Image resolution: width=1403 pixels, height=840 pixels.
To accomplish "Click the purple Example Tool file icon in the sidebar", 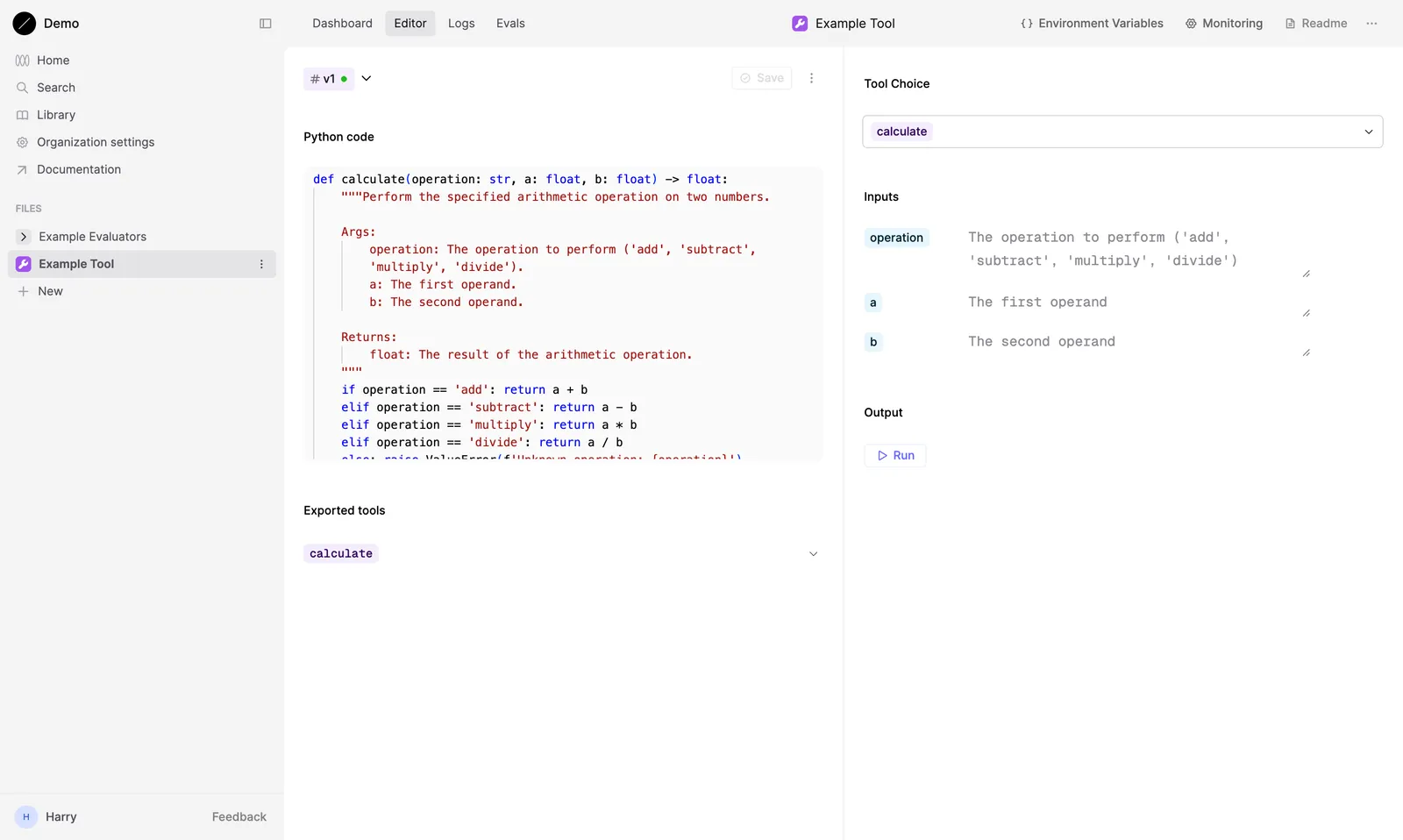I will click(24, 264).
